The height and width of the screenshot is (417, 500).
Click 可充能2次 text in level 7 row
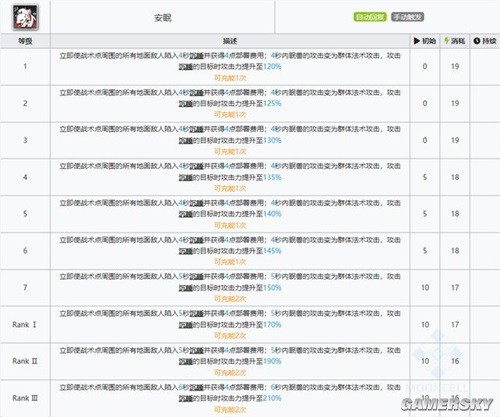[x=230, y=299]
